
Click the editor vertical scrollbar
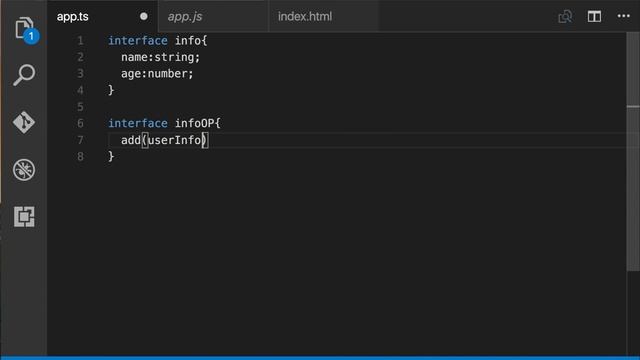pos(633,151)
